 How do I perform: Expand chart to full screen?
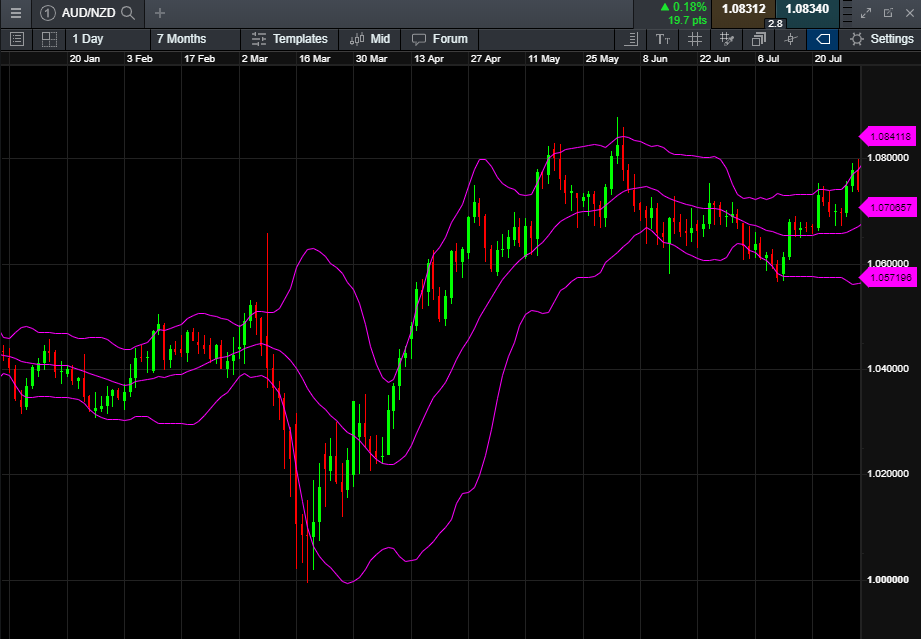[866, 13]
